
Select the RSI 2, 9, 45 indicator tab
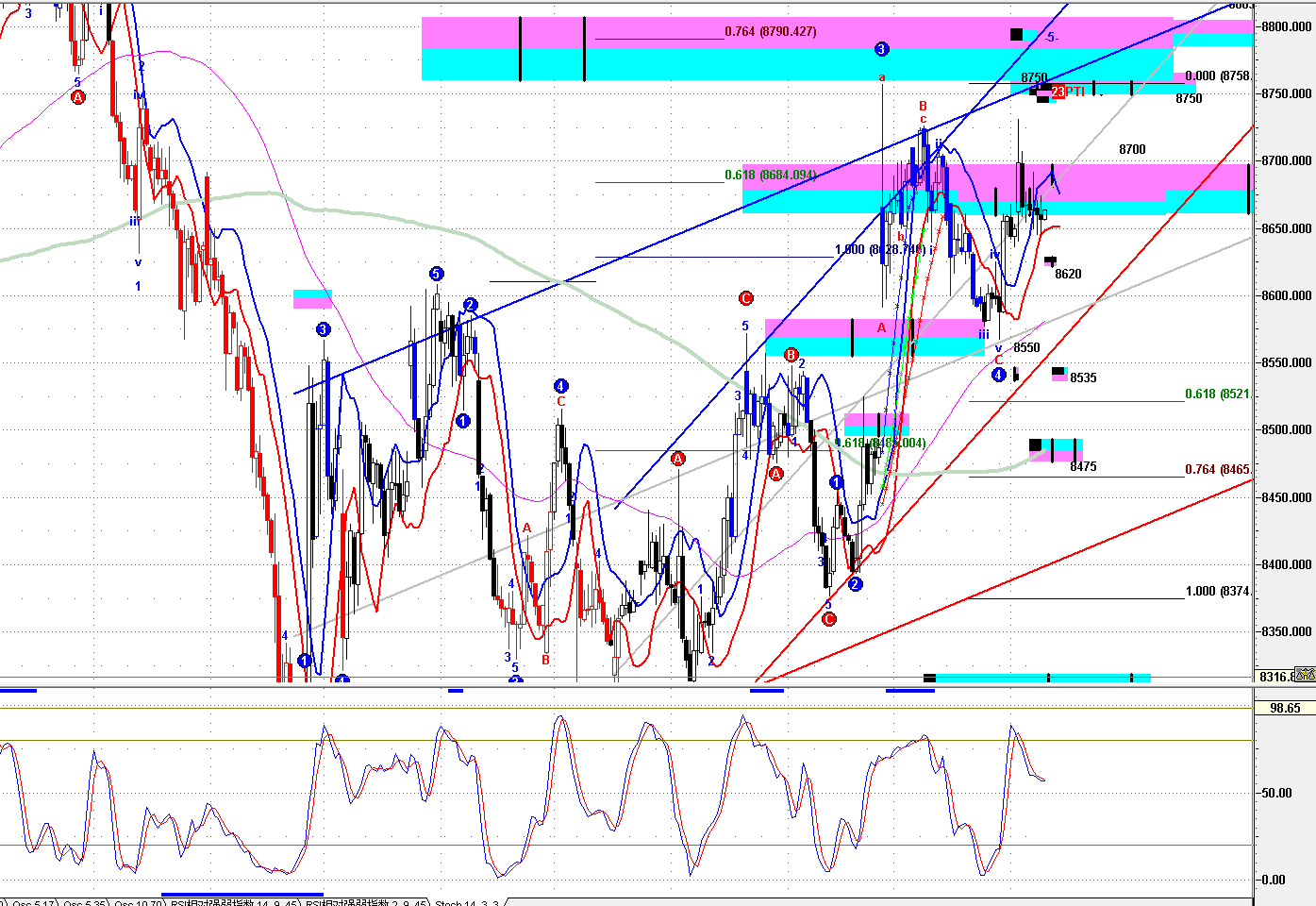pos(364,901)
